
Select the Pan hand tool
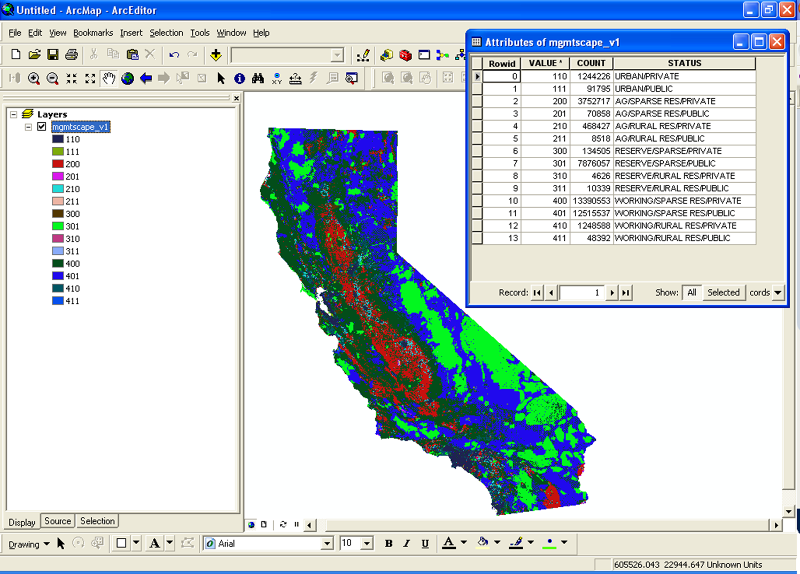109,78
